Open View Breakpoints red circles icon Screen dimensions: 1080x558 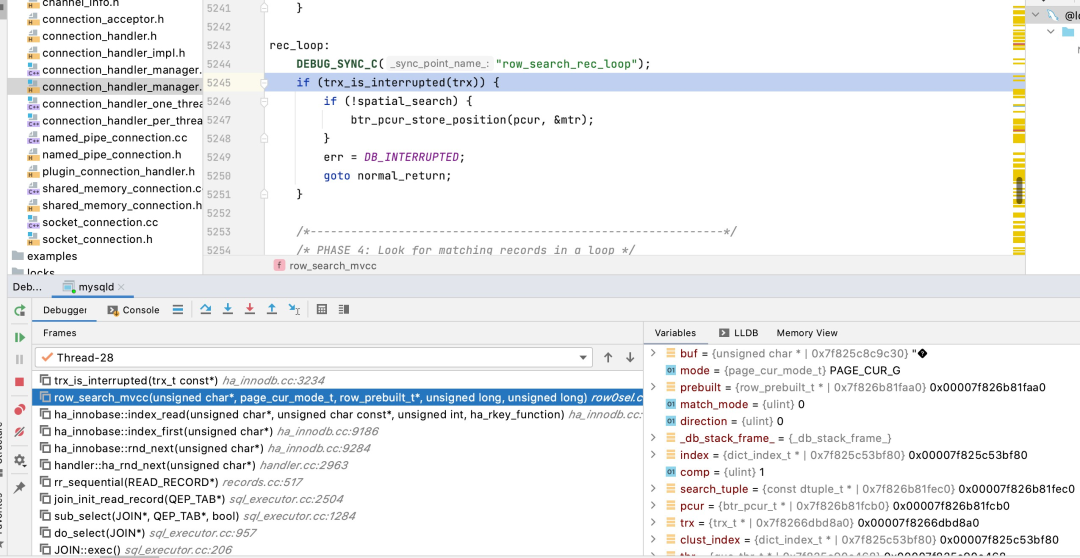point(19,410)
